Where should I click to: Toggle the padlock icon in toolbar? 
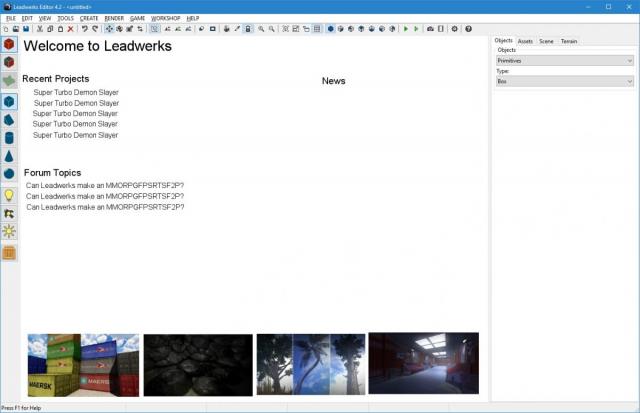248,29
